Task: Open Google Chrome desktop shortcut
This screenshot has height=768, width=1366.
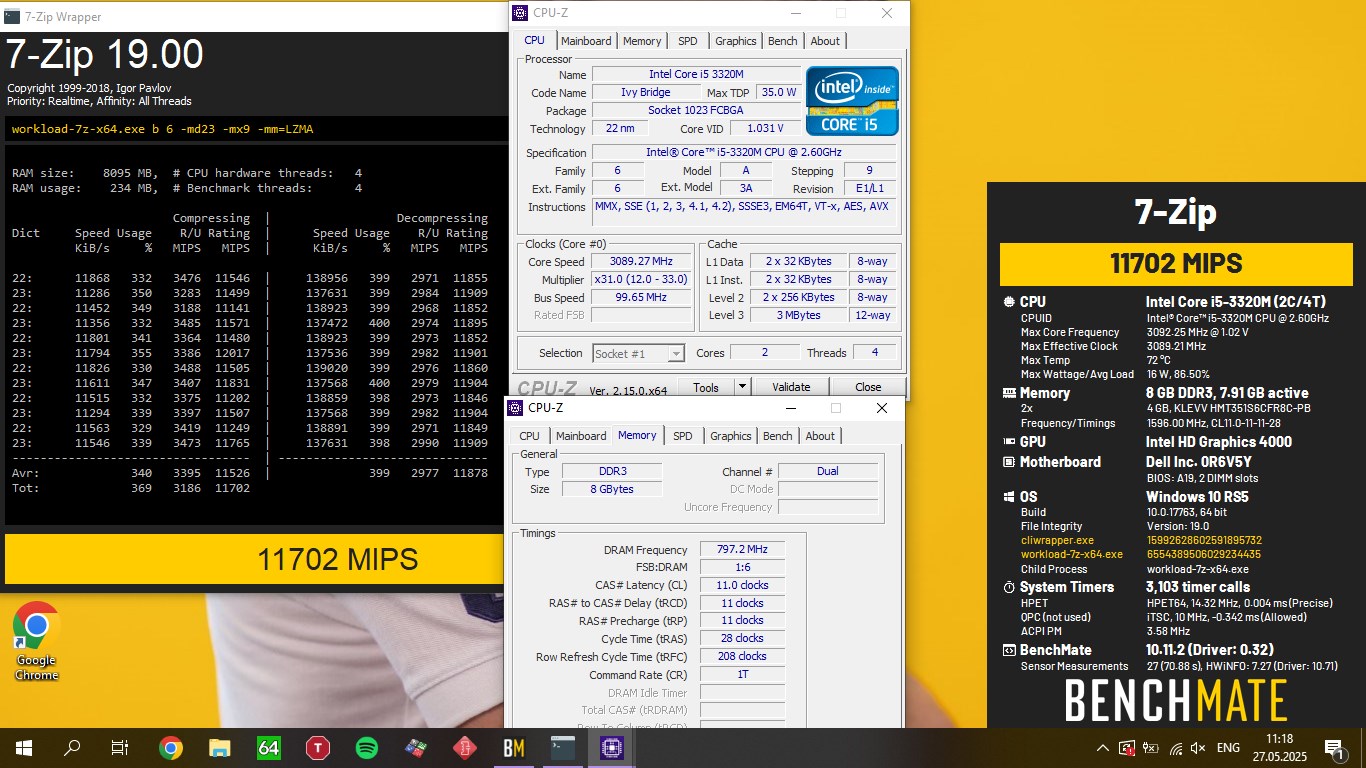Action: [36, 641]
